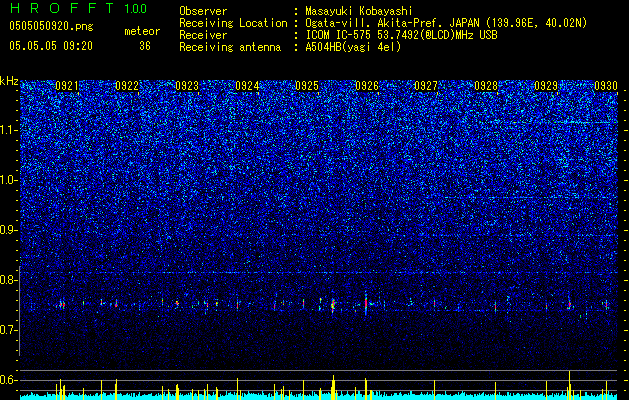The height and width of the screenshot is (400, 629).
Task: Click the 1.1 frequency axis label
Action: click(9, 130)
